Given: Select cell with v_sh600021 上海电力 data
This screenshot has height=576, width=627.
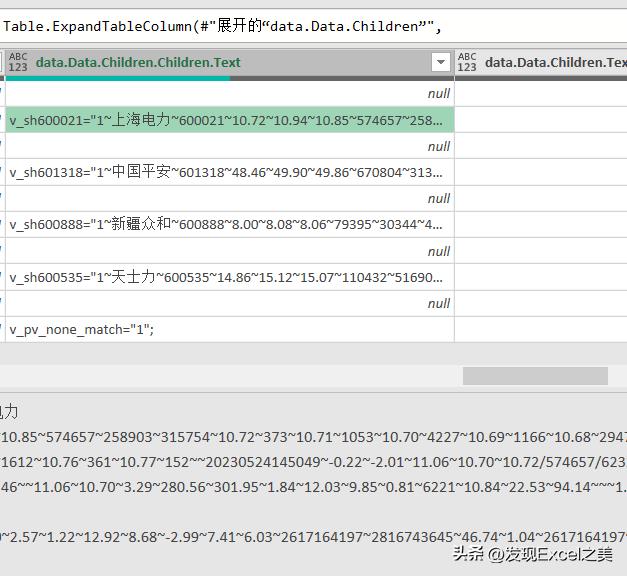Looking at the screenshot, I should coord(230,120).
